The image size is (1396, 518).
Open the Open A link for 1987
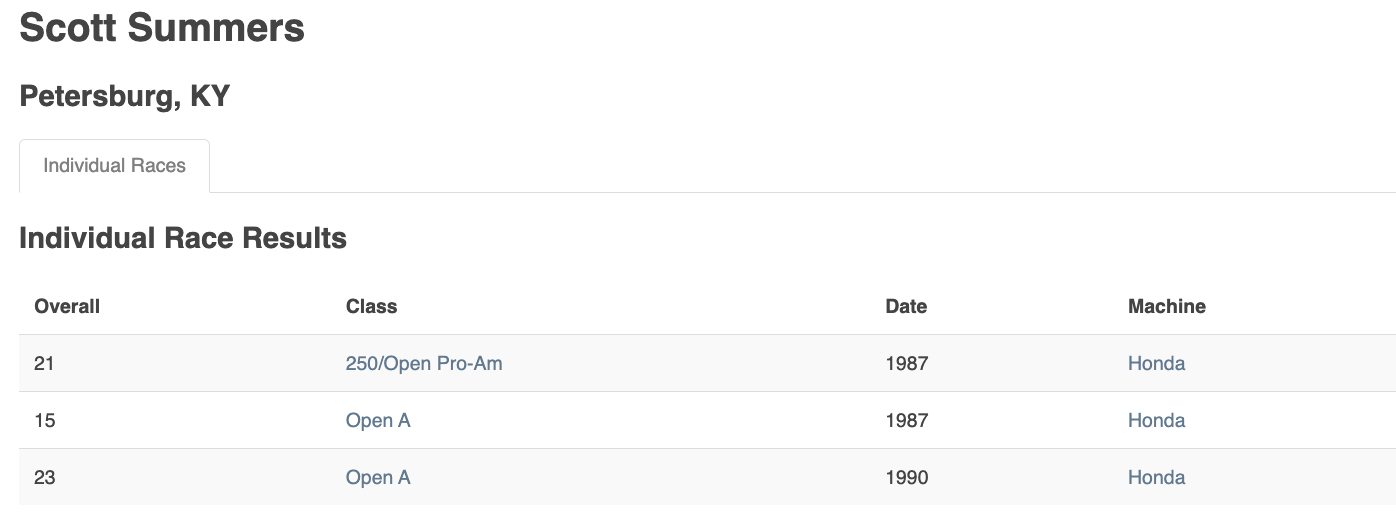(378, 421)
